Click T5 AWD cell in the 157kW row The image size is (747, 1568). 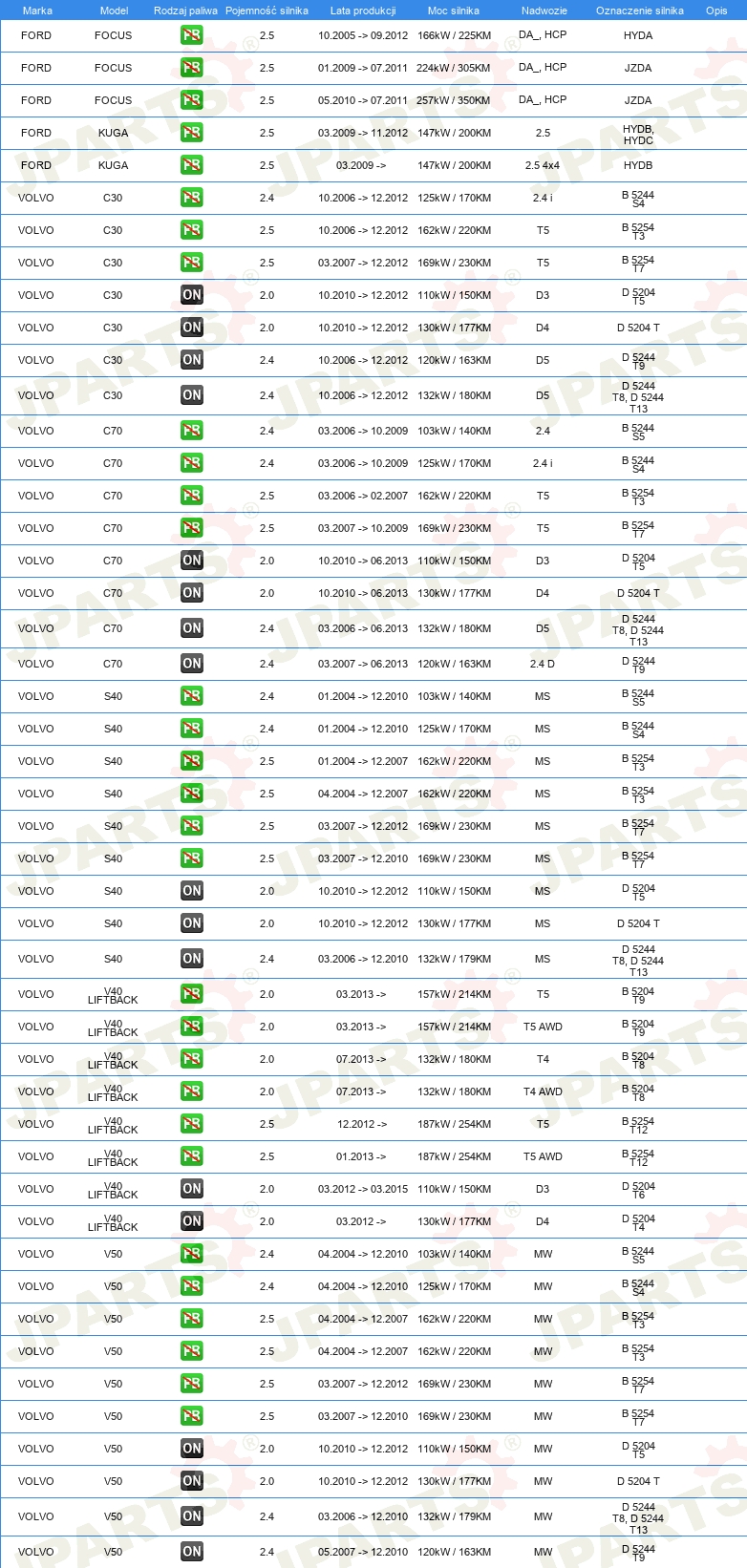coord(543,1027)
